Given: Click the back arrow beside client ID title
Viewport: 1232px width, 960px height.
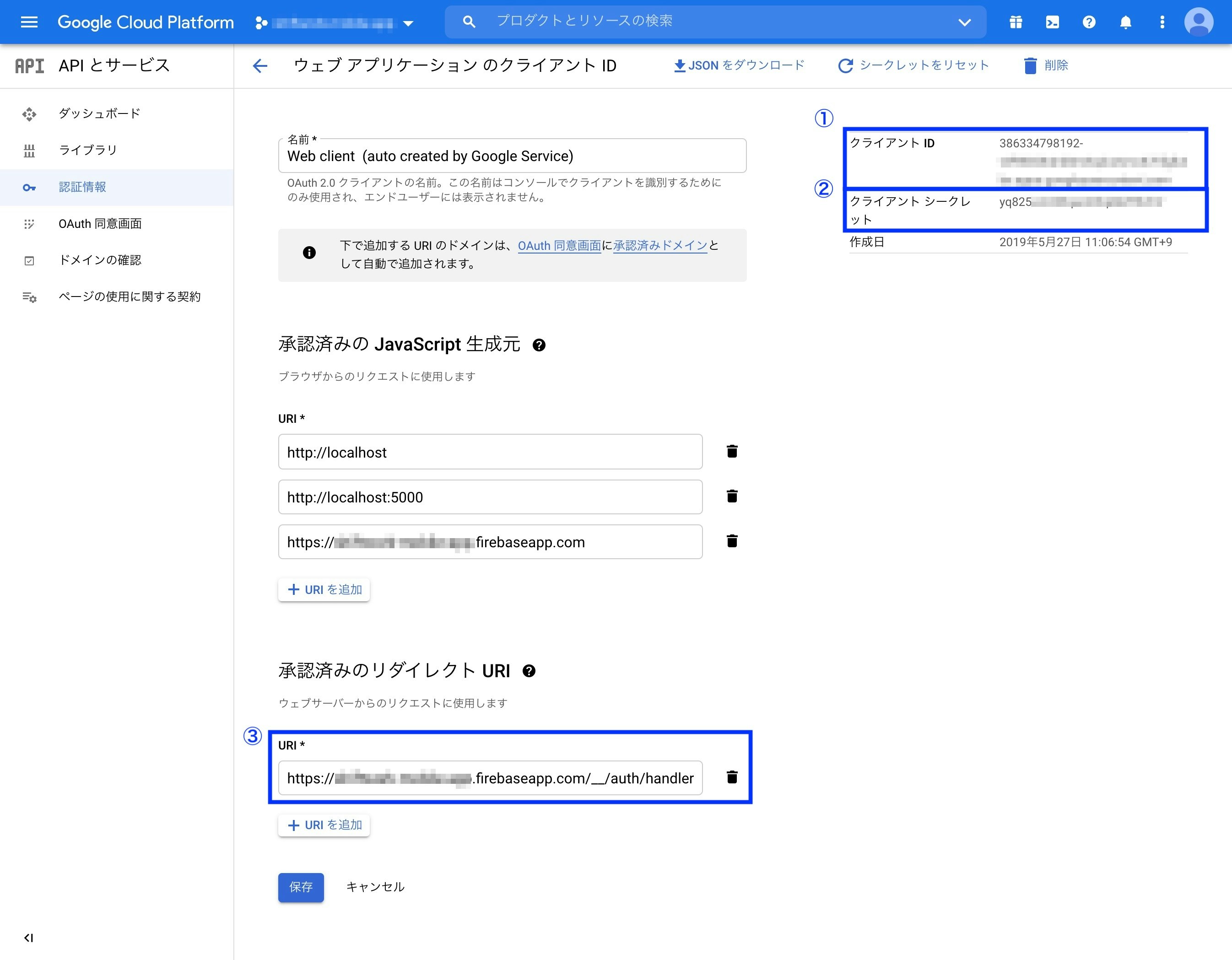Looking at the screenshot, I should click(x=259, y=65).
